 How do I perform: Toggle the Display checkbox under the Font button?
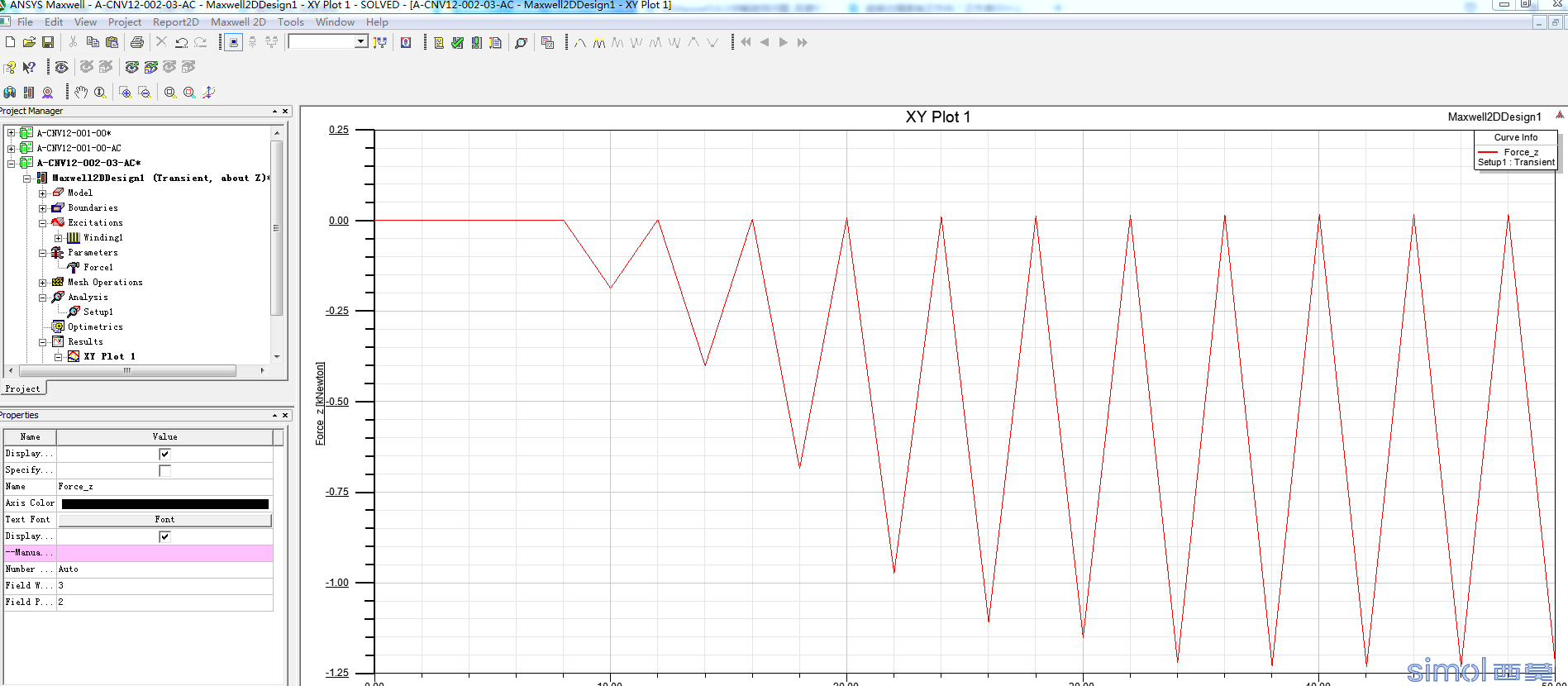tap(164, 536)
